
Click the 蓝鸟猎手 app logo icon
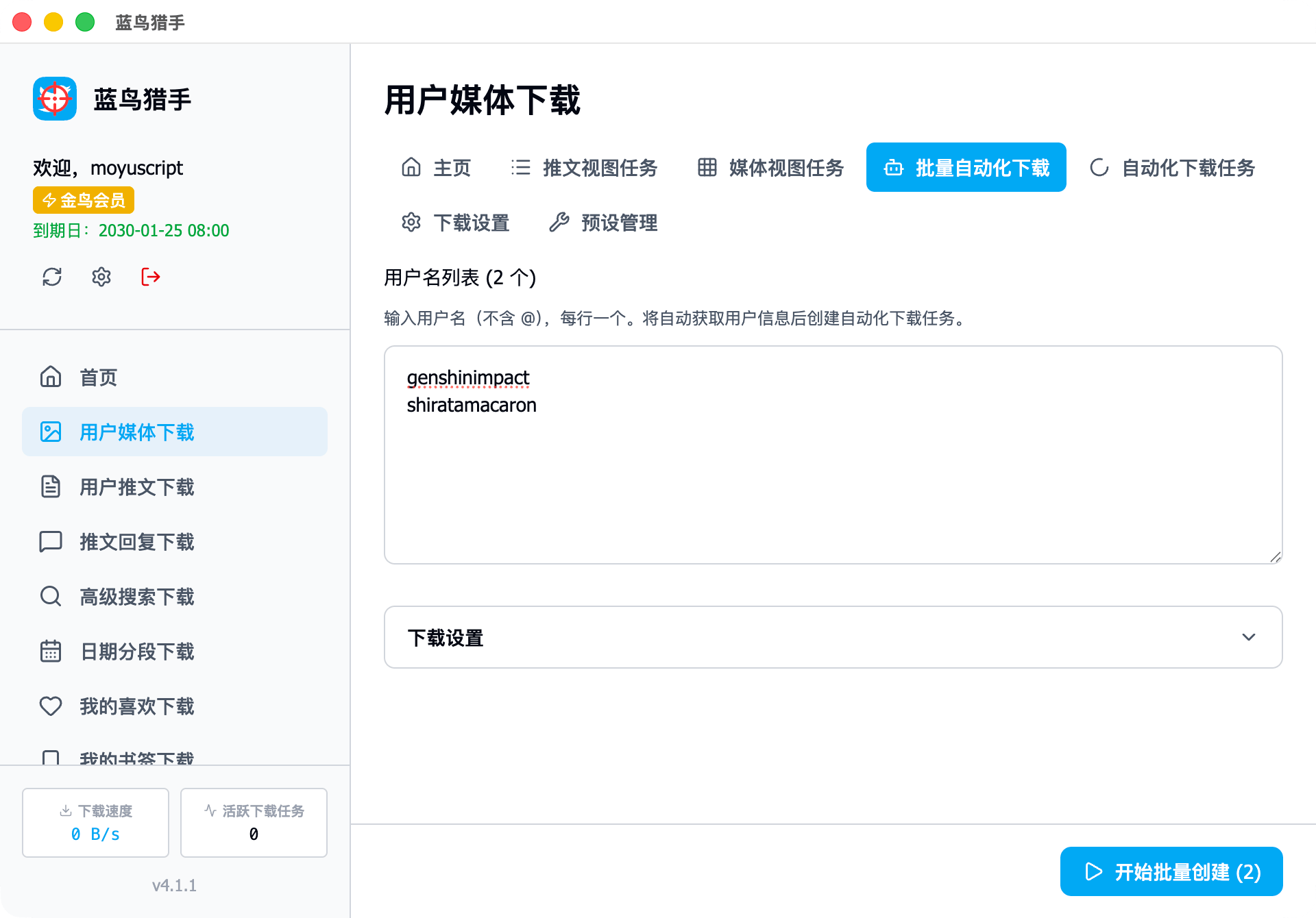[55, 99]
